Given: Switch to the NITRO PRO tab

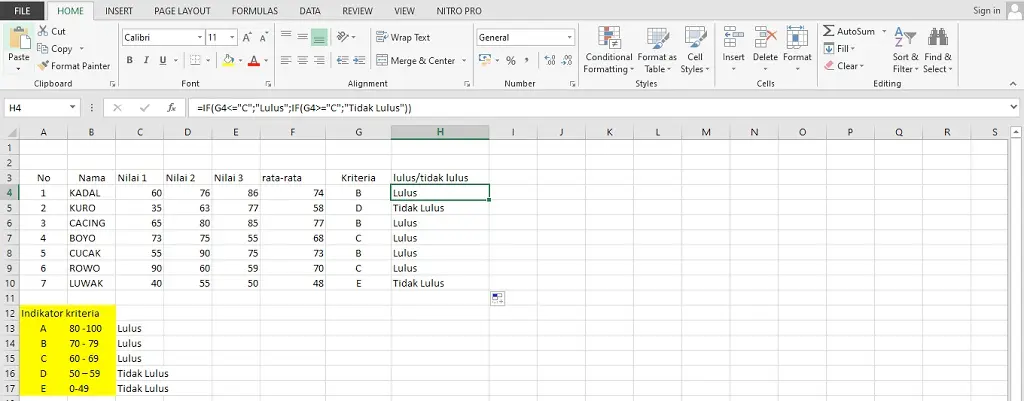Looking at the screenshot, I should (459, 10).
